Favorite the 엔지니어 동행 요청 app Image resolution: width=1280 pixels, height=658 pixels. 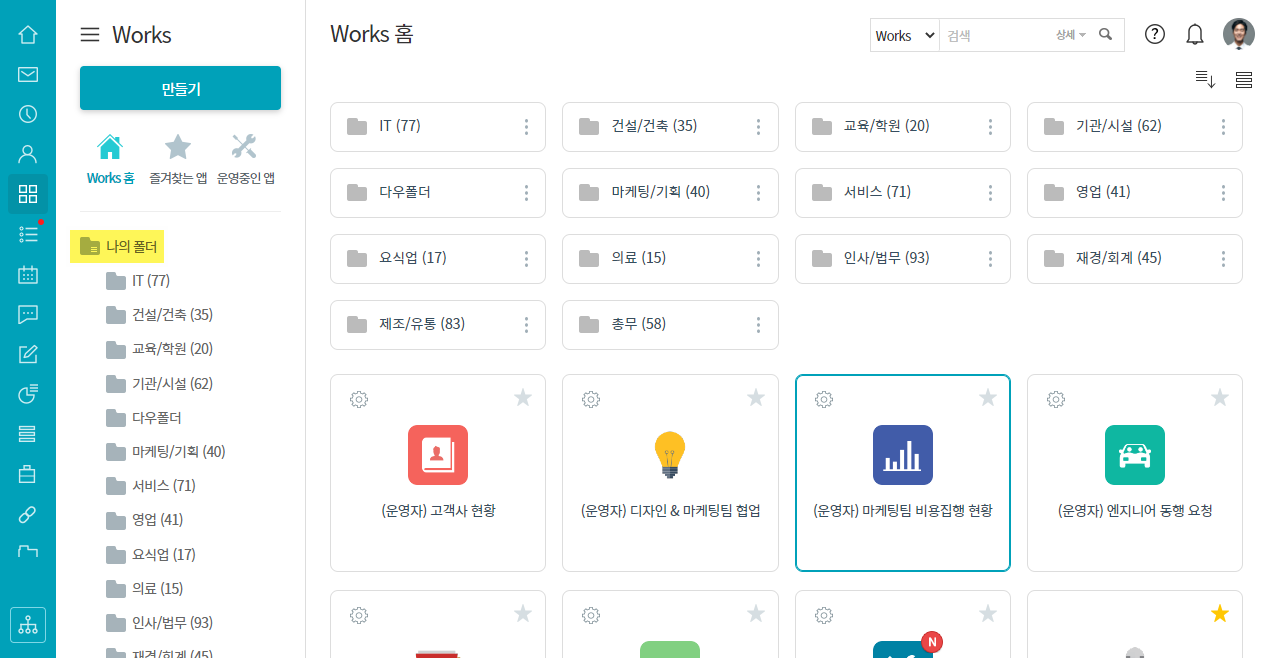[1219, 398]
